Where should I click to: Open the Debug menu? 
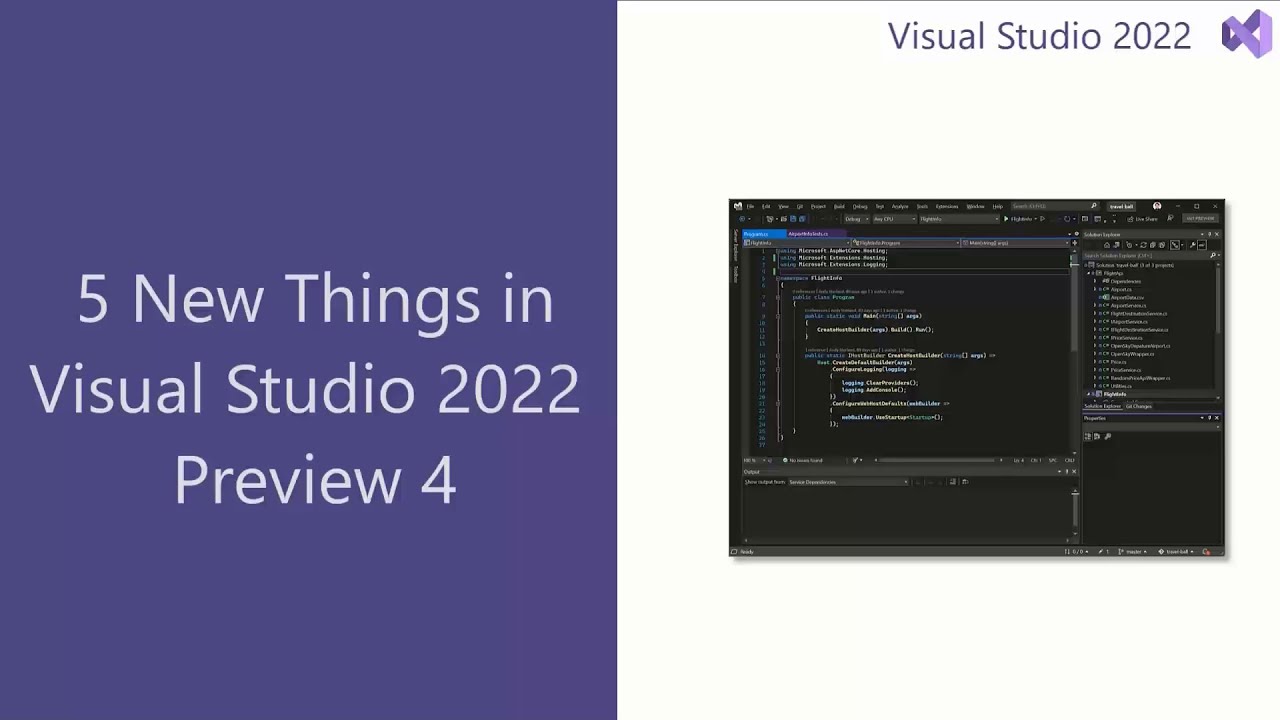pos(860,206)
